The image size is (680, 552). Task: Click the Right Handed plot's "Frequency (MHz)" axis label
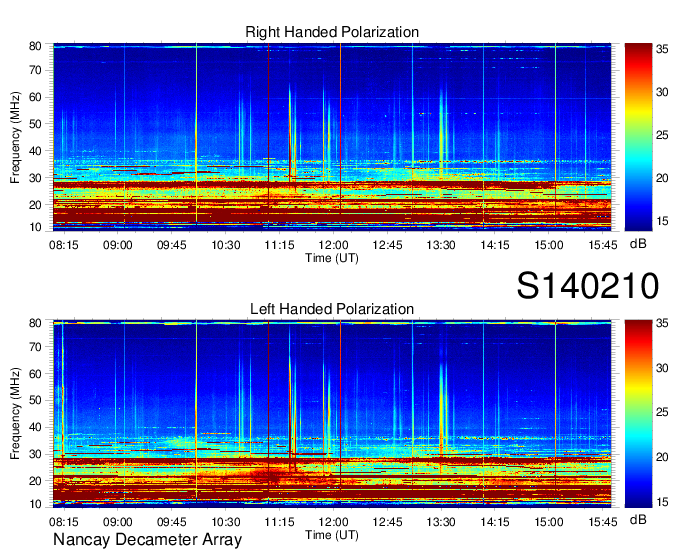[x=15, y=137]
